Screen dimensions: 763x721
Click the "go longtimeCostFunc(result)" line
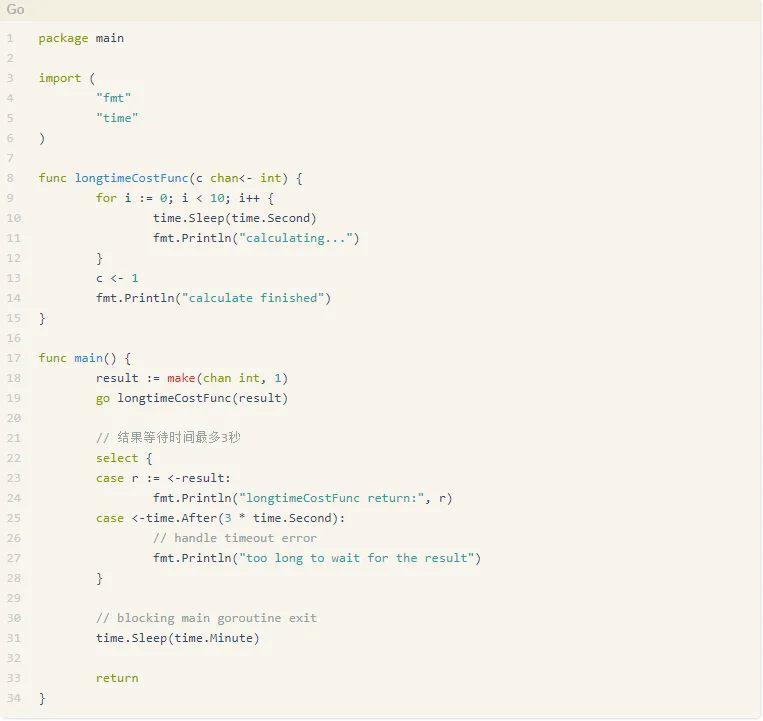(192, 398)
